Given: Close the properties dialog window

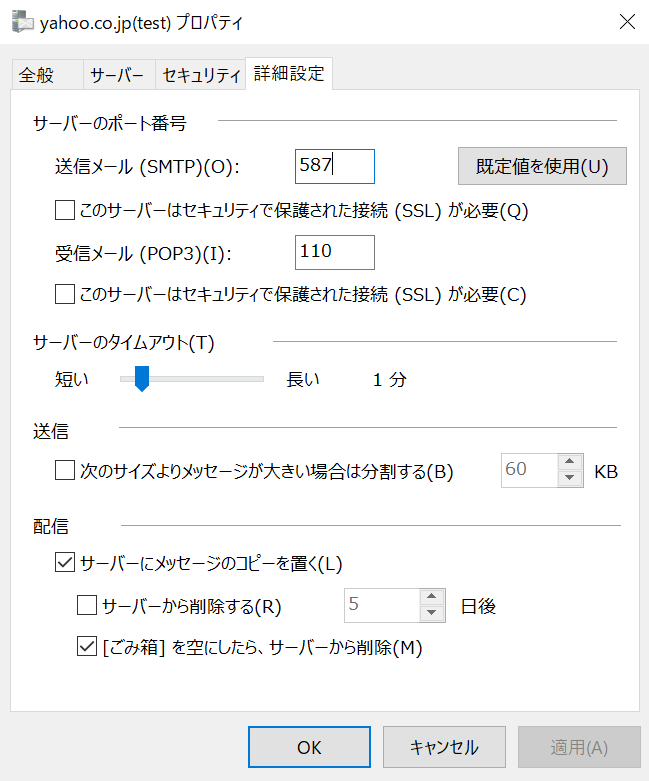Looking at the screenshot, I should click(x=626, y=22).
